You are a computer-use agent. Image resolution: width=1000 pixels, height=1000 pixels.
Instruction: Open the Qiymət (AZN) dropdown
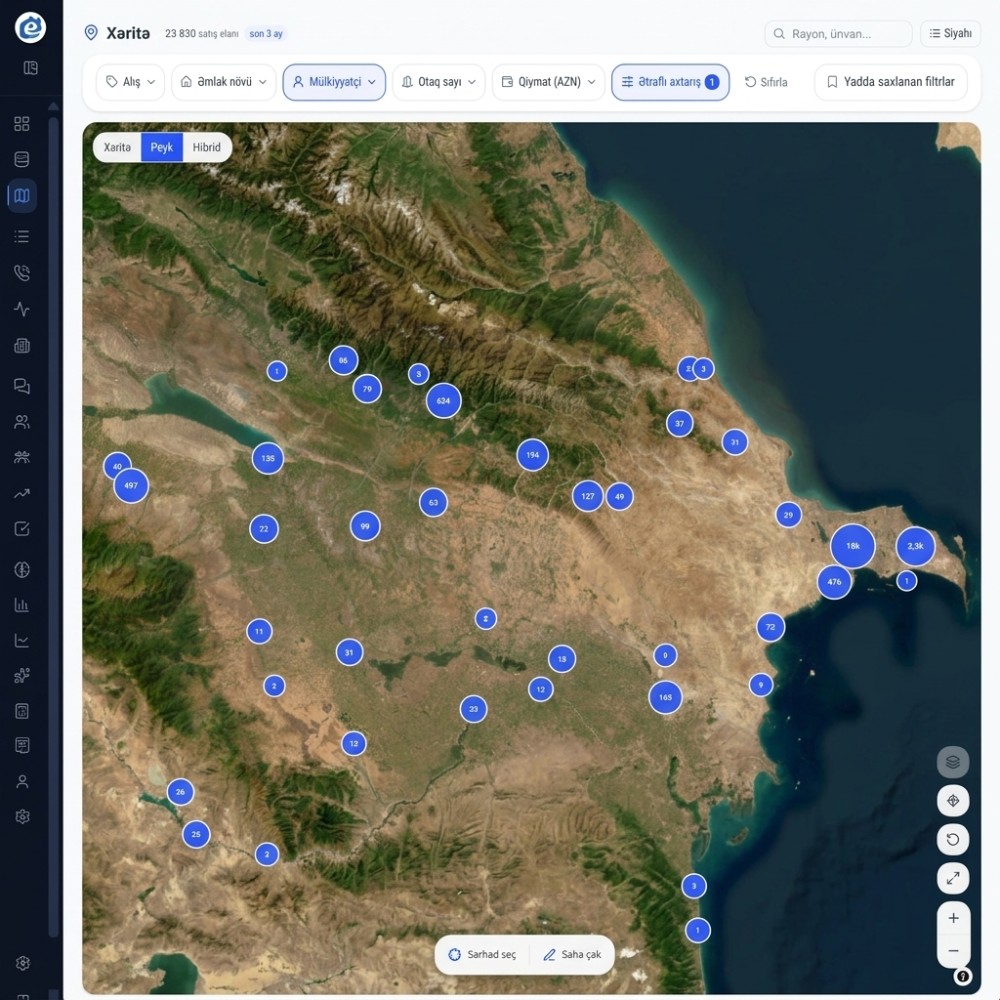pyautogui.click(x=548, y=82)
